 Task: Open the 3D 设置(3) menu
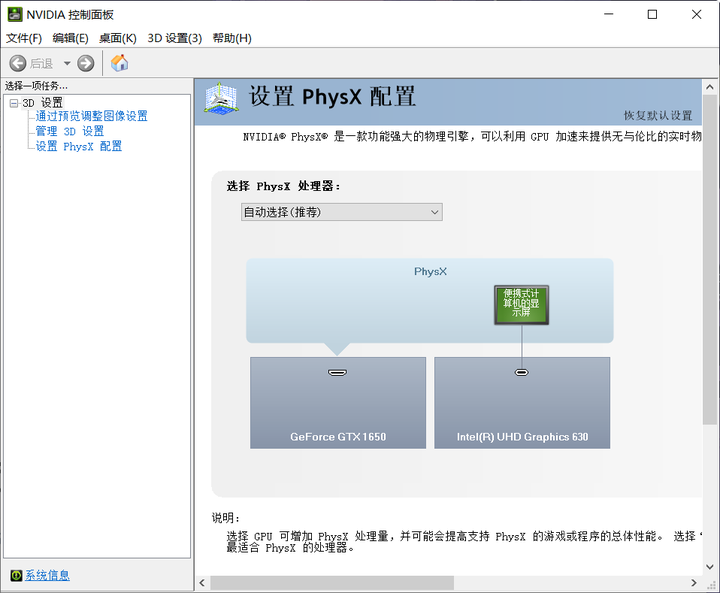click(174, 38)
